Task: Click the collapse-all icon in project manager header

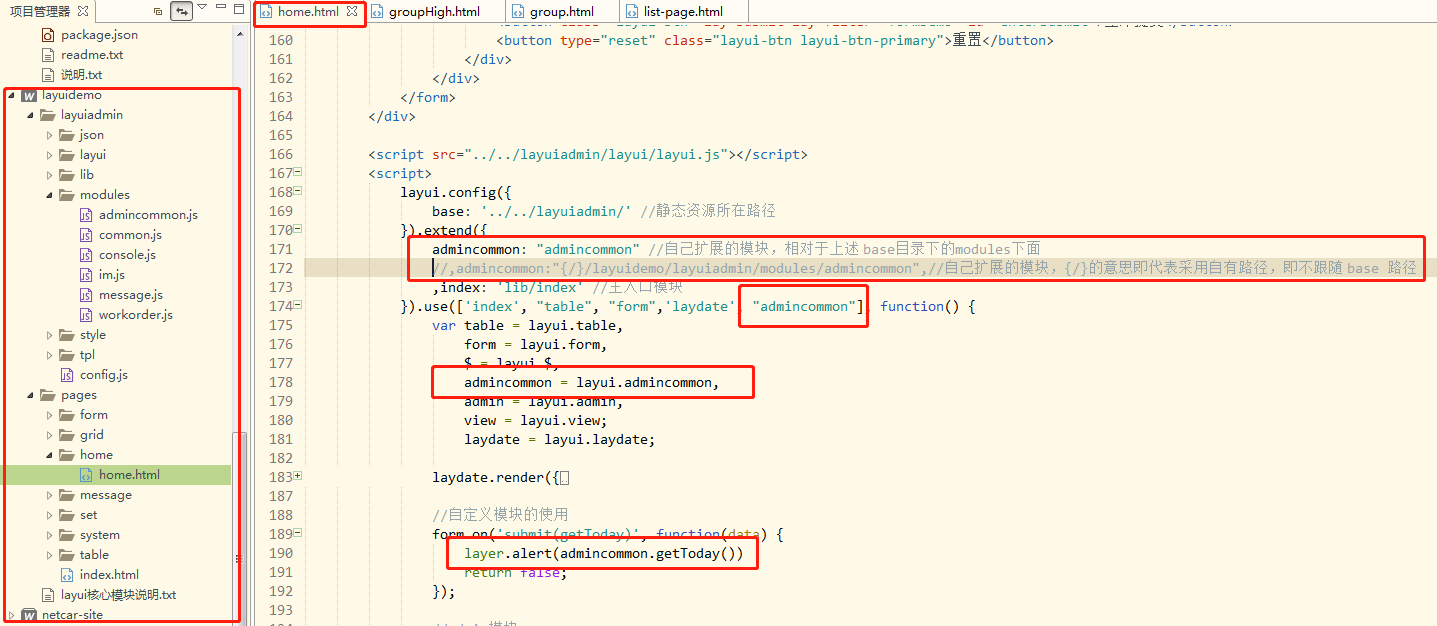Action: click(158, 11)
